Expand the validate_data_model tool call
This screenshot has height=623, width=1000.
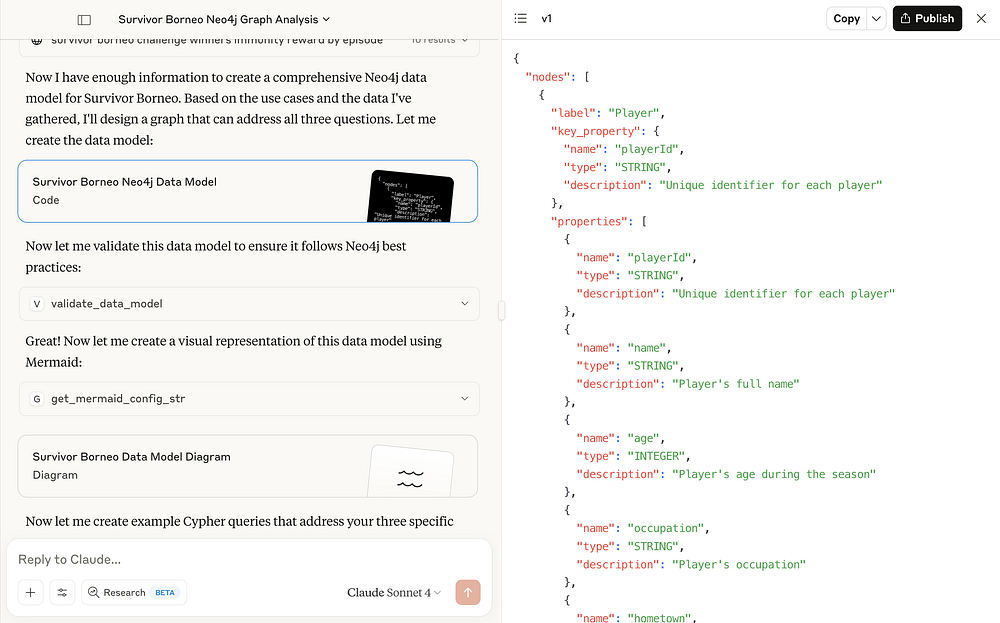click(249, 304)
